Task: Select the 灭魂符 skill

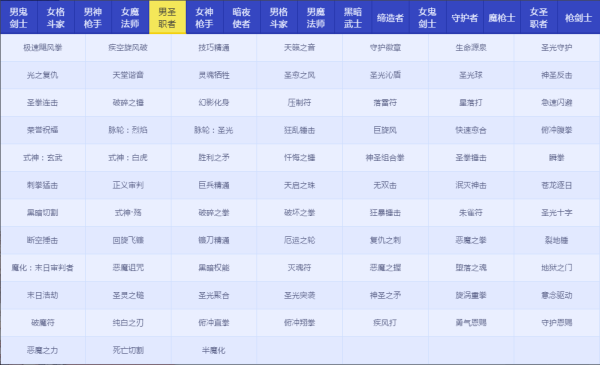Action: click(300, 268)
